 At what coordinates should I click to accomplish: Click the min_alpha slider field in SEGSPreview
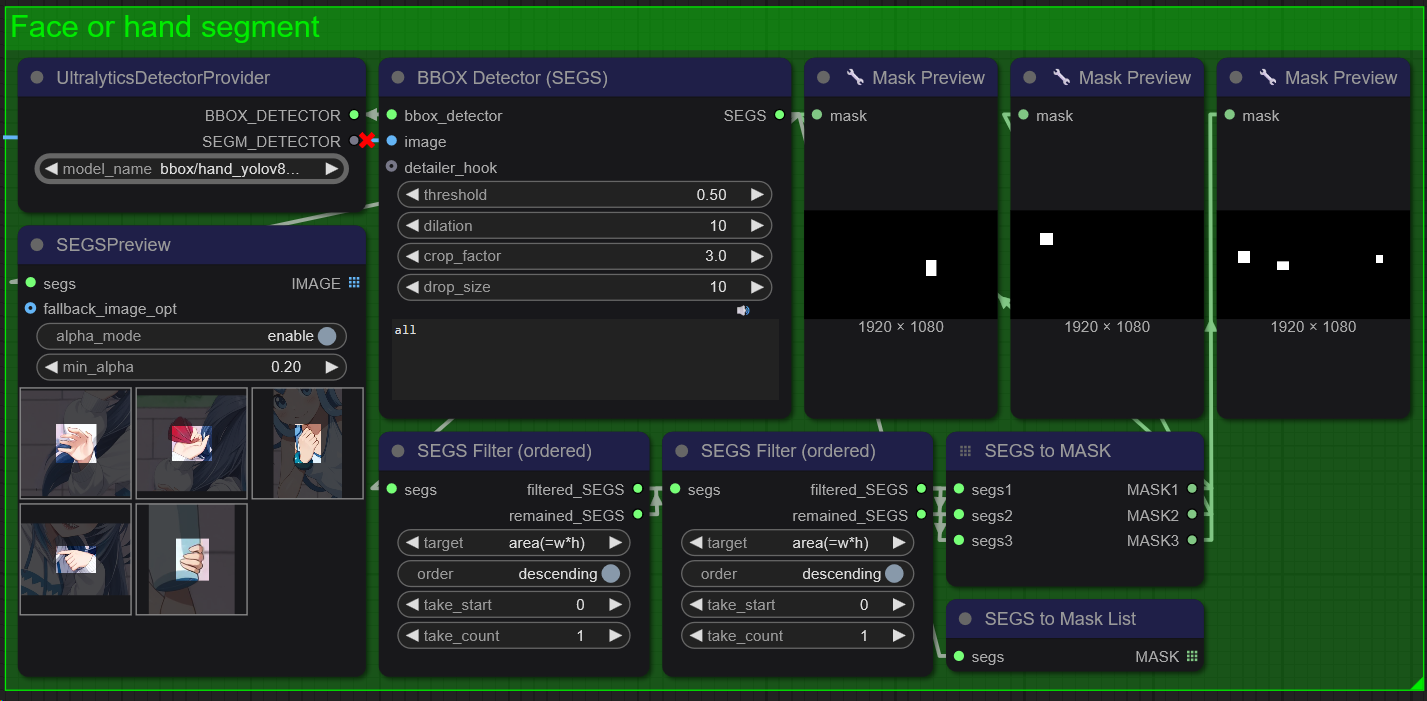pos(191,367)
